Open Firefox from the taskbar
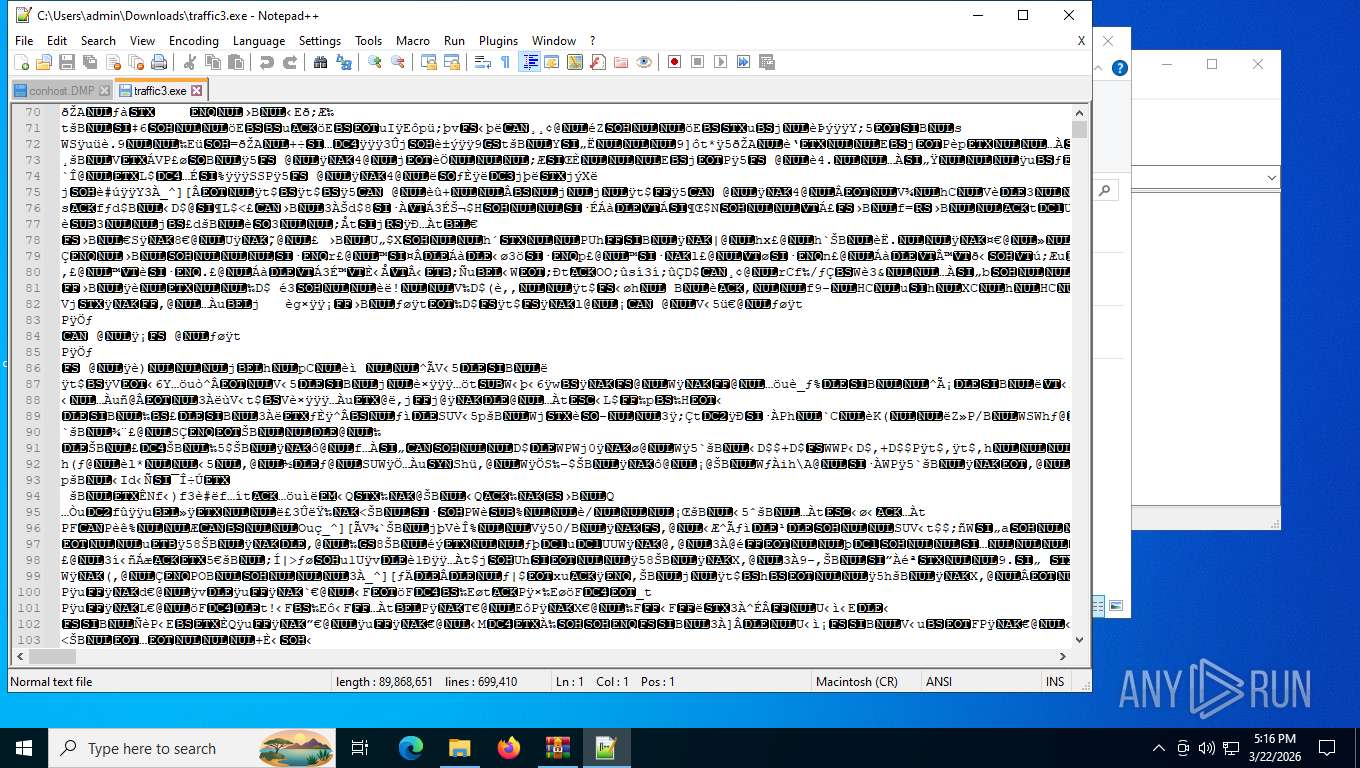Viewport: 1360px width, 768px height. 508,748
